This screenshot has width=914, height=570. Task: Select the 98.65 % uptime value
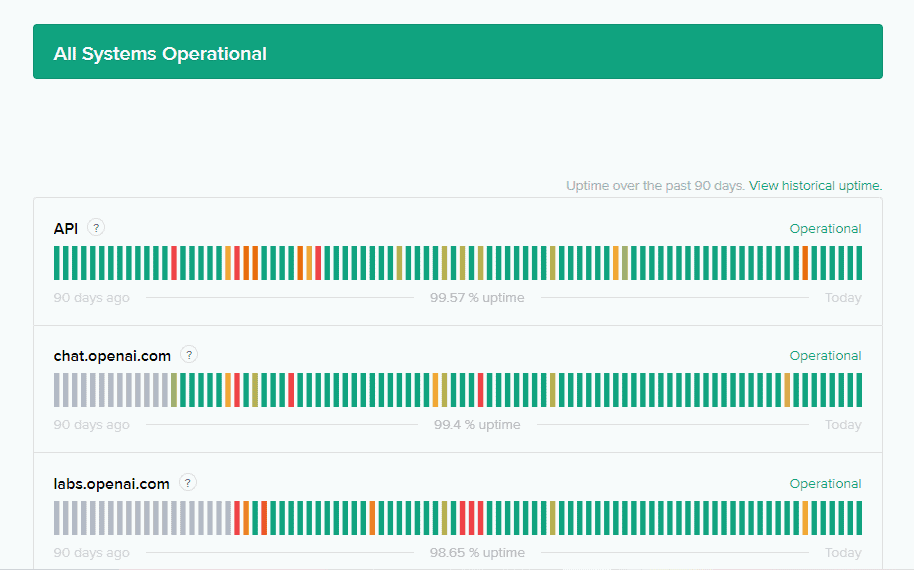(477, 553)
